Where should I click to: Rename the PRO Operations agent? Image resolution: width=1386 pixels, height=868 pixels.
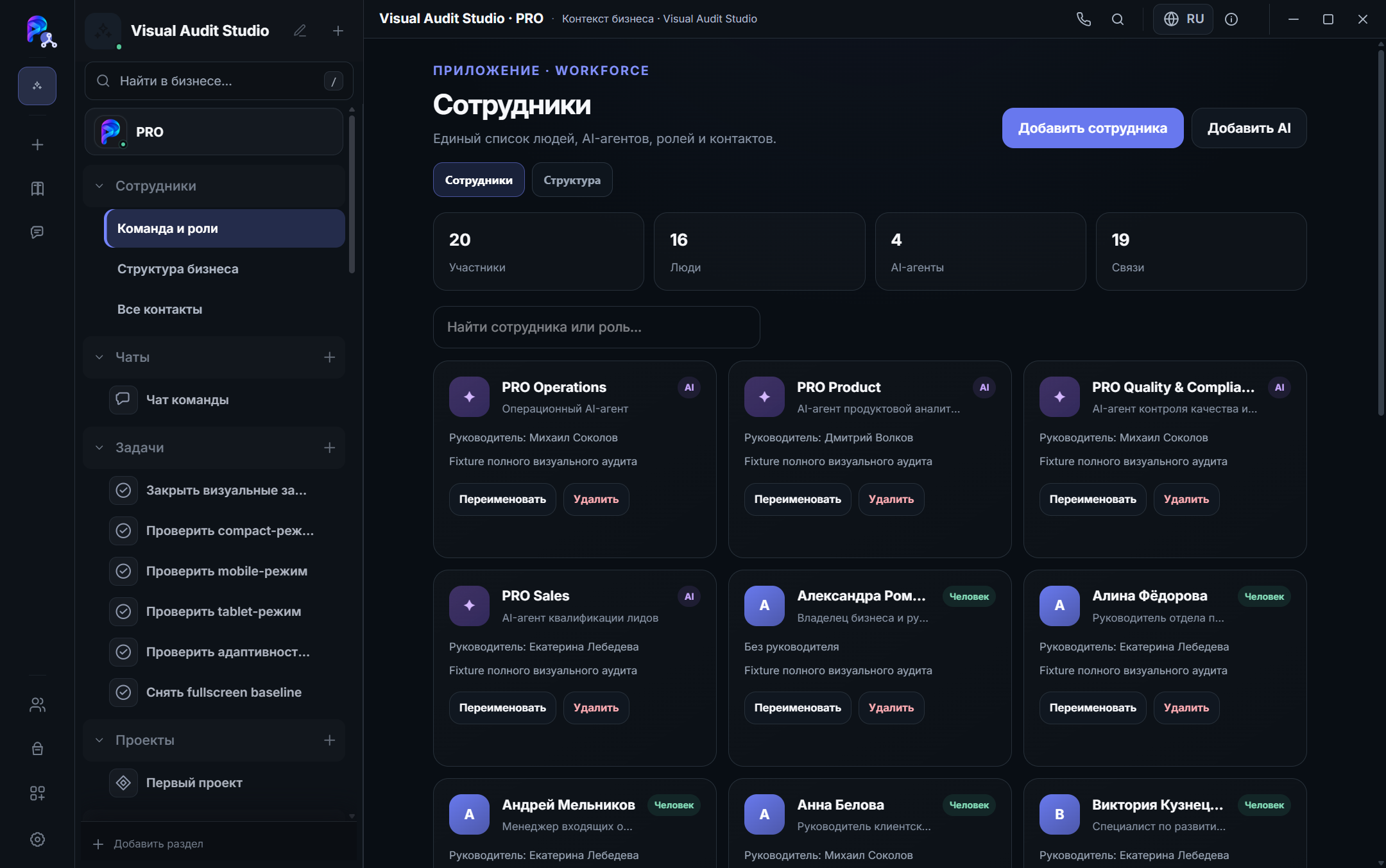pos(502,499)
